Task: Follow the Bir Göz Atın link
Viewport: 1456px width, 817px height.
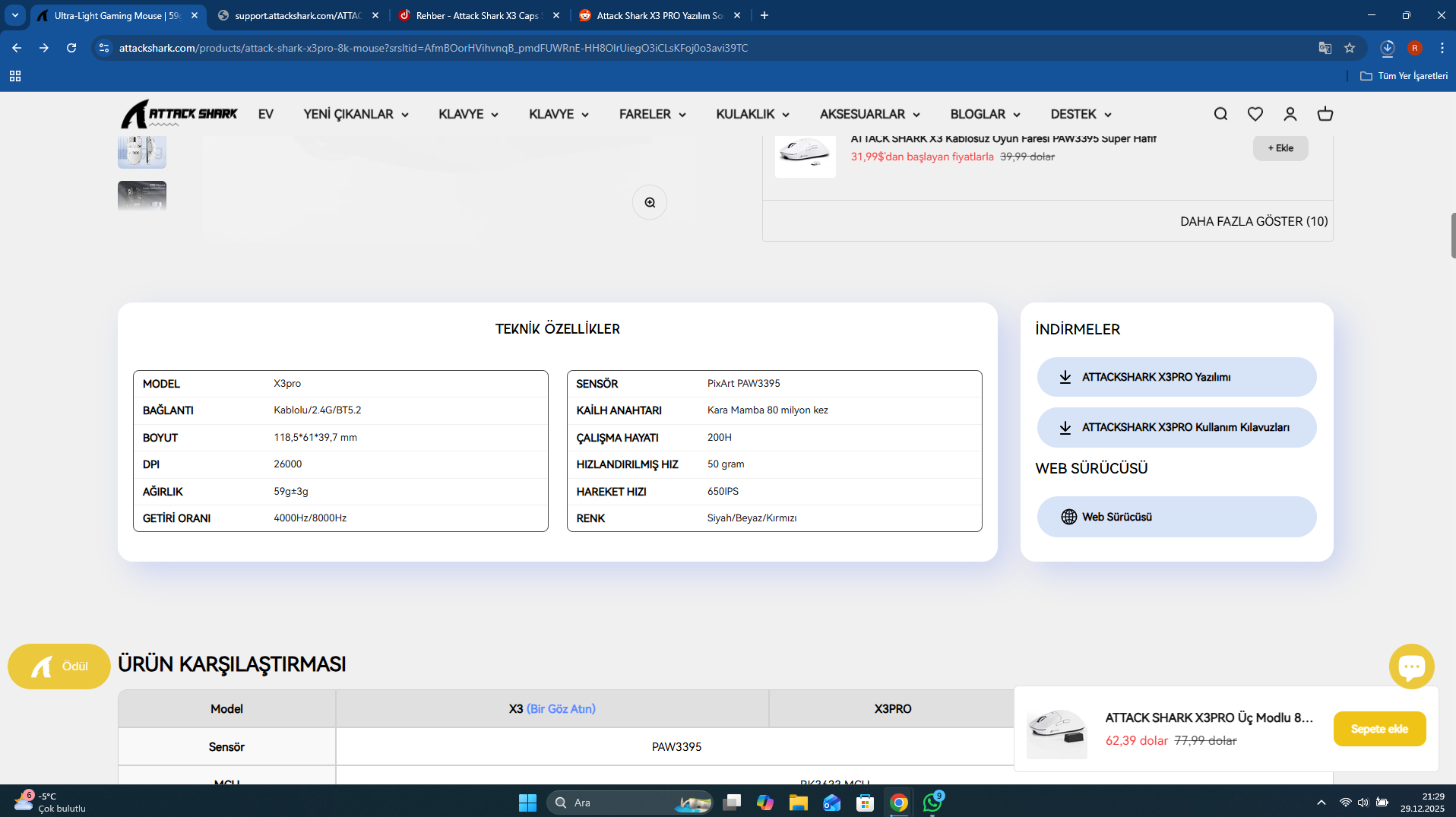Action: tap(561, 709)
